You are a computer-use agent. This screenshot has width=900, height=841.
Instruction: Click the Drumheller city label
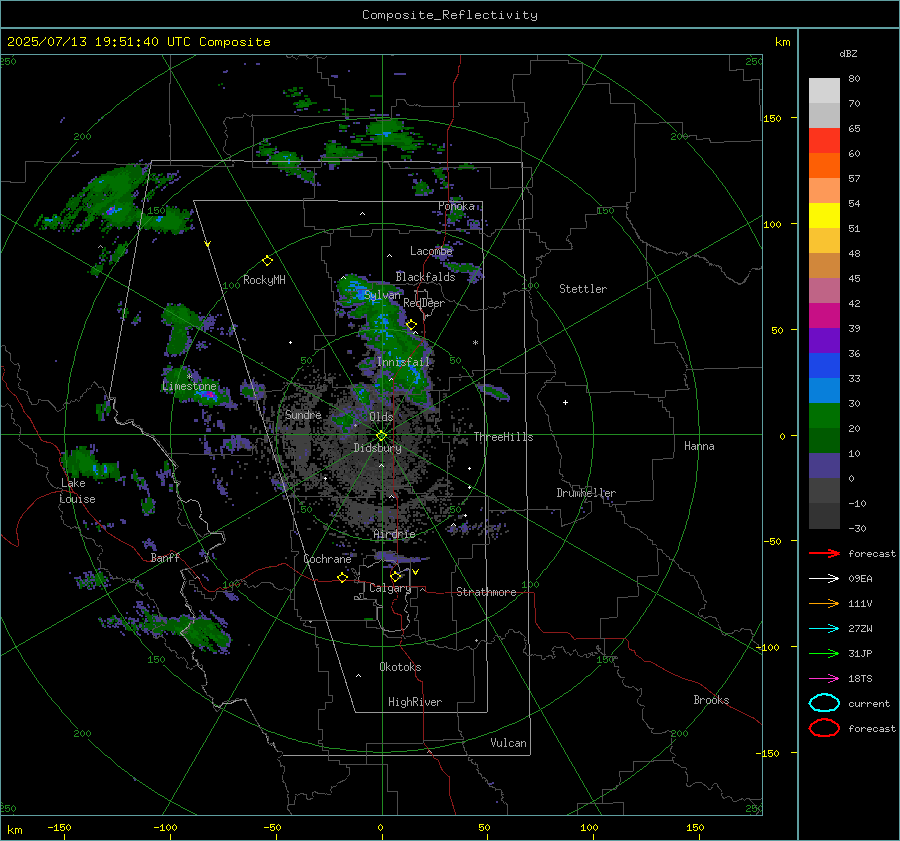click(x=586, y=493)
